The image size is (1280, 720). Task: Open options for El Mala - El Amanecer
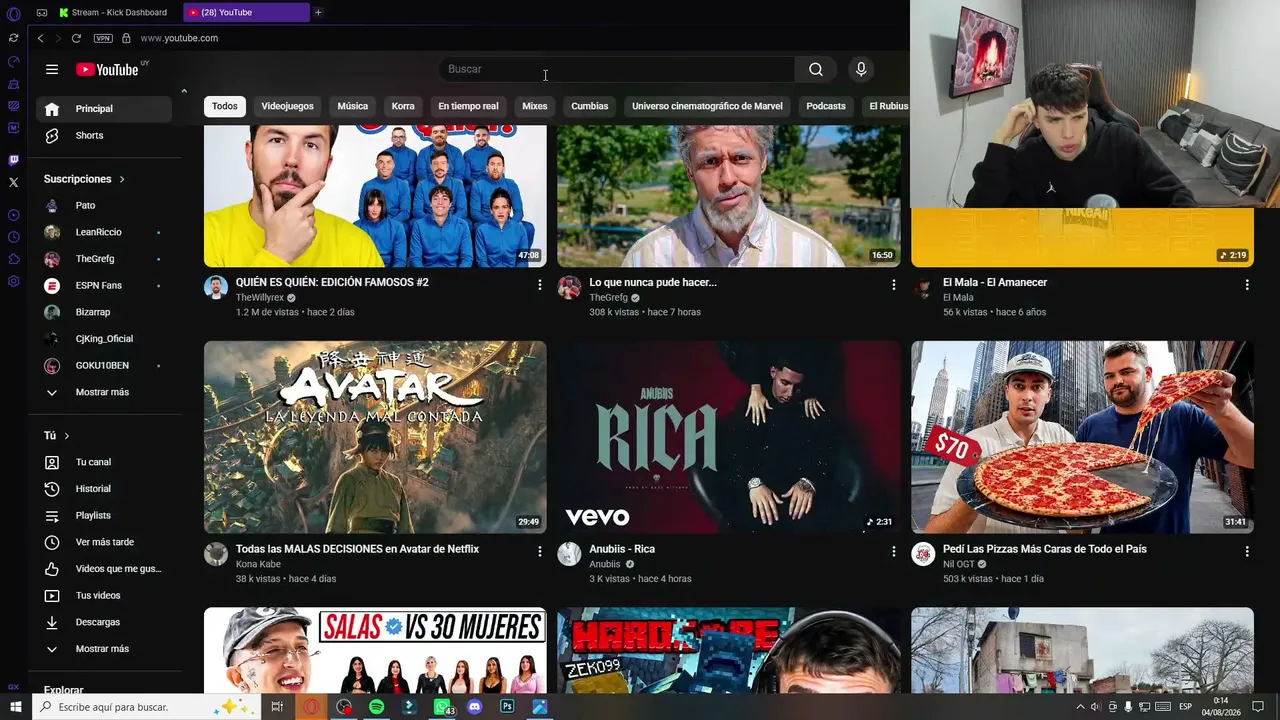click(1247, 285)
